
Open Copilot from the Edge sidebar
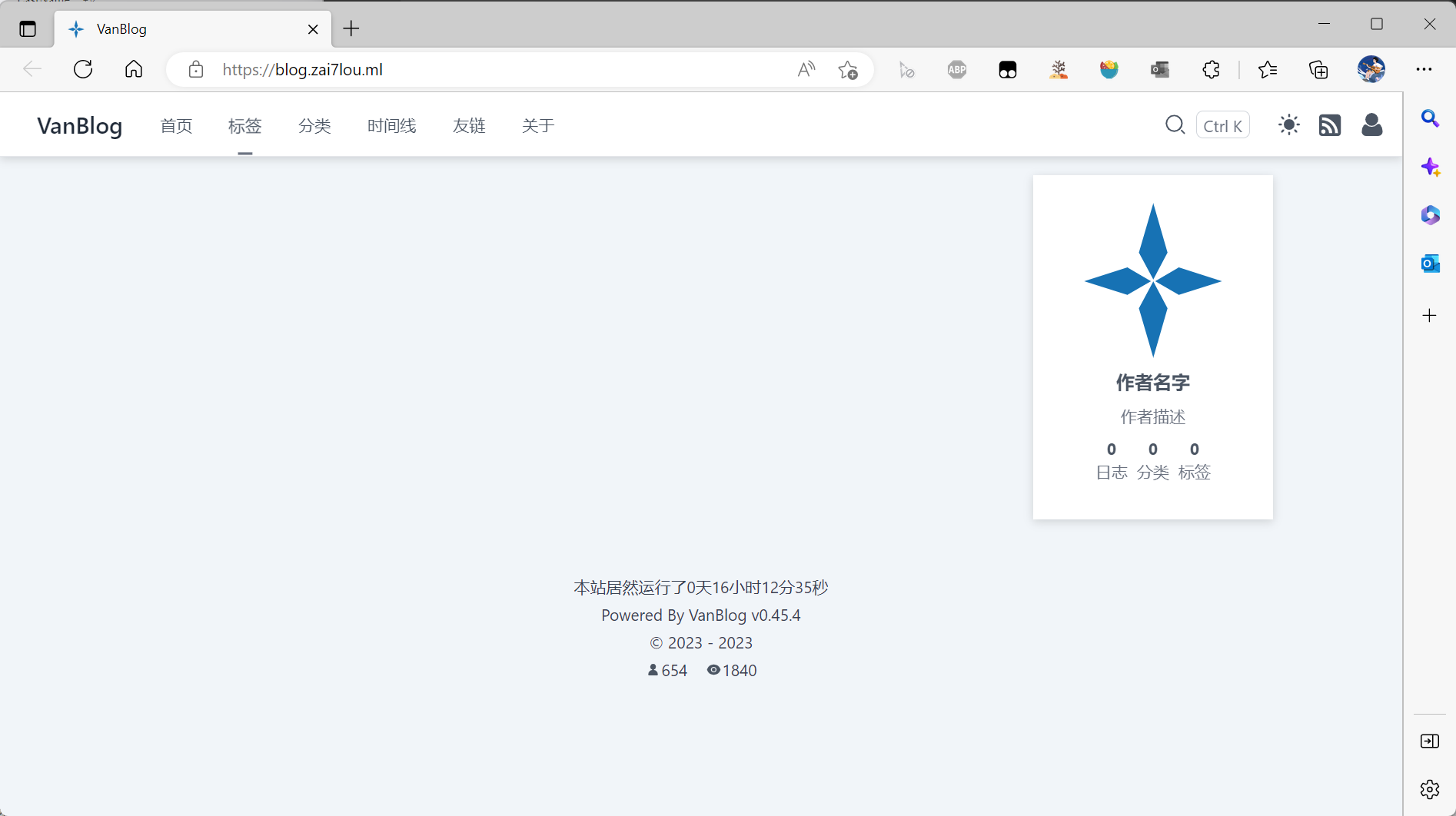tap(1430, 167)
